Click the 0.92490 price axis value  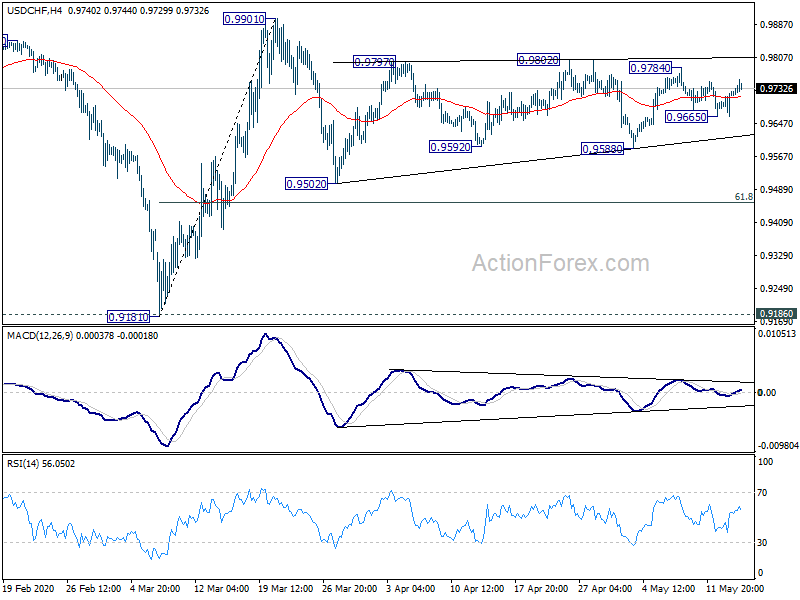[776, 289]
